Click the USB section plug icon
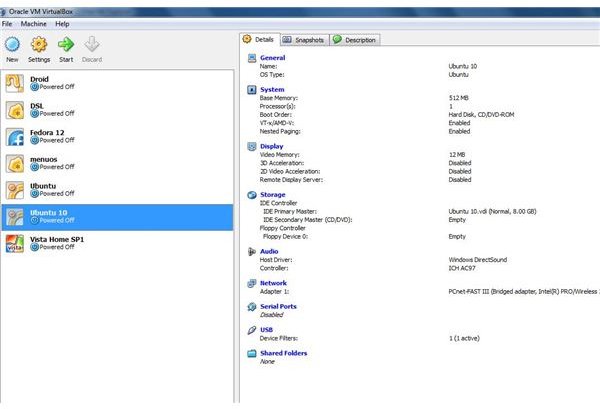Viewport: 600px width, 409px height. point(252,330)
